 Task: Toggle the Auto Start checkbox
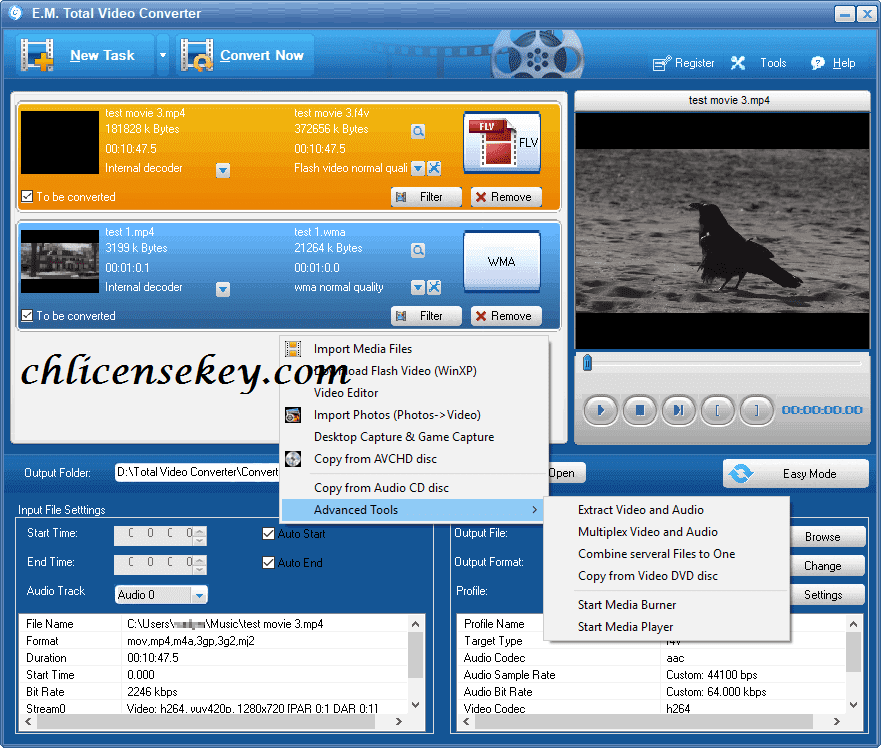[x=269, y=533]
